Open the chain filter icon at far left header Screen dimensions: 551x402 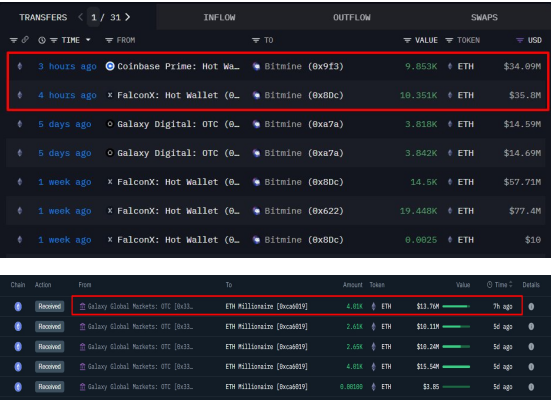pos(14,40)
